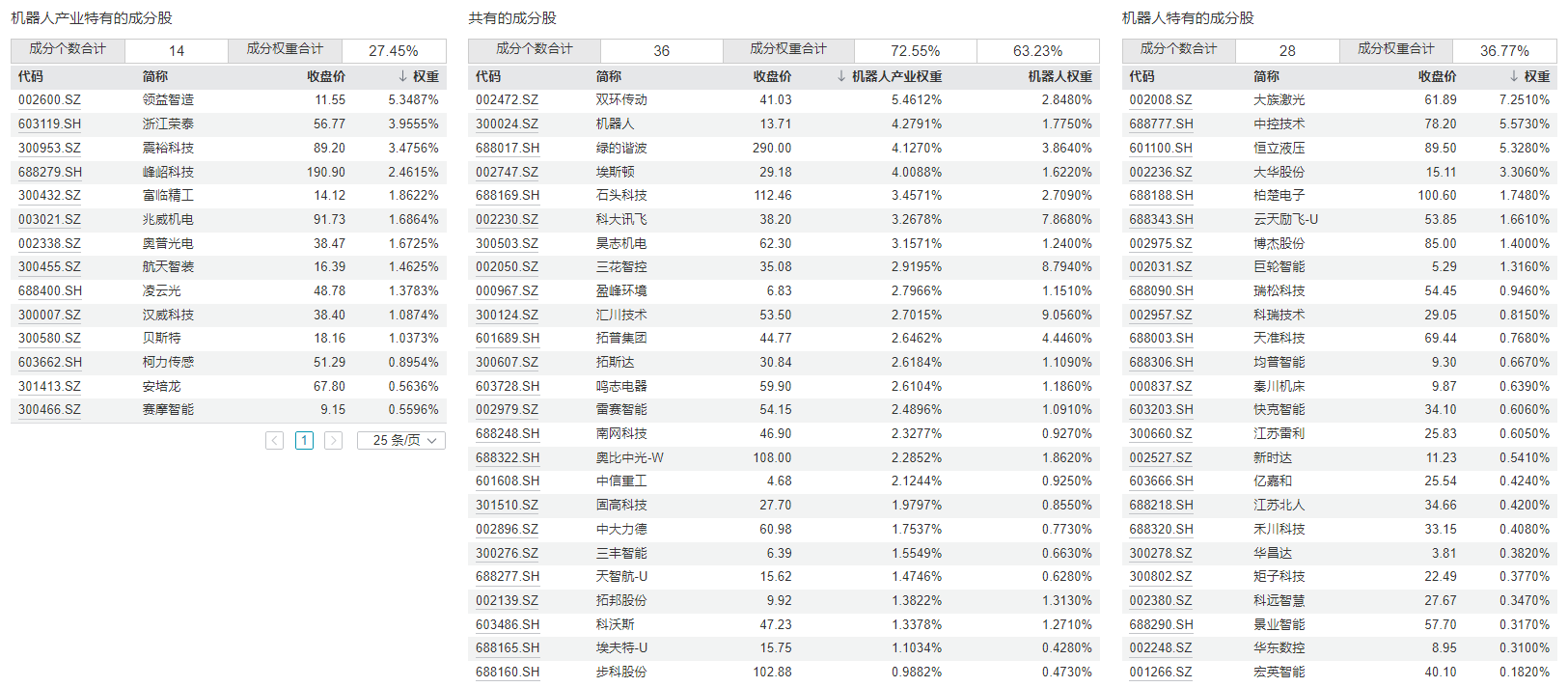
Task: Open stock code link 688777.SH
Action: point(1162,124)
